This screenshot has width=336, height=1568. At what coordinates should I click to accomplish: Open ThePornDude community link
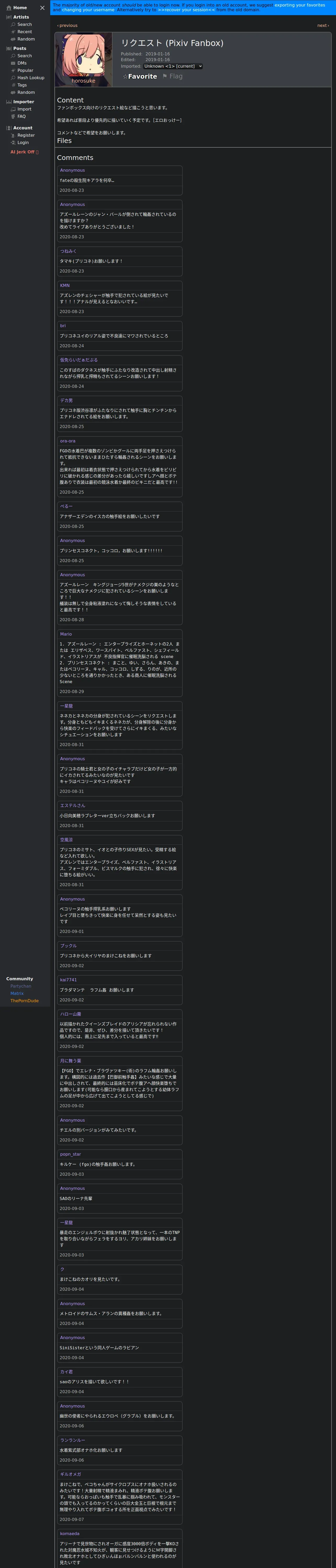24,1001
